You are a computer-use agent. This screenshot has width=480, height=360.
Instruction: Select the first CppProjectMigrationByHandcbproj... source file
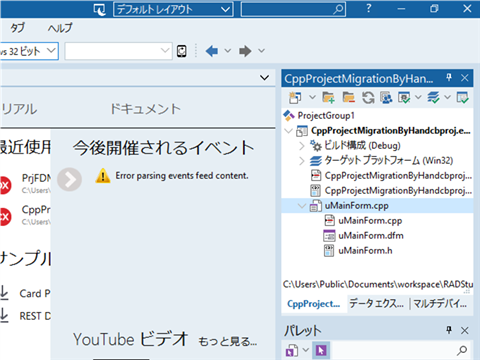[x=398, y=176]
